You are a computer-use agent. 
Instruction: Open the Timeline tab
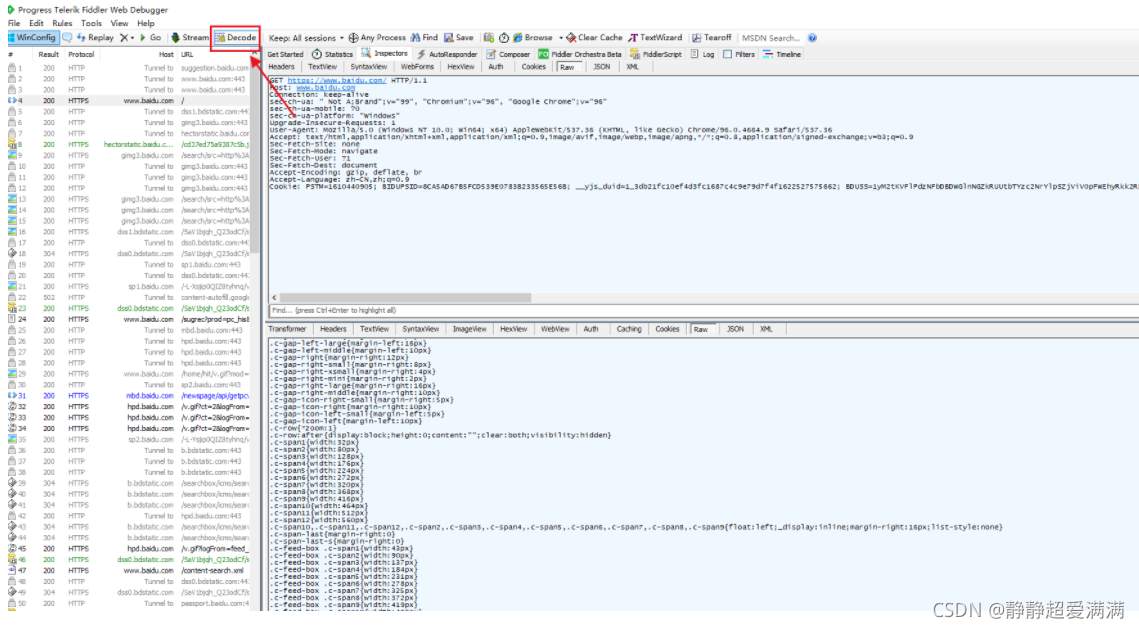782,54
